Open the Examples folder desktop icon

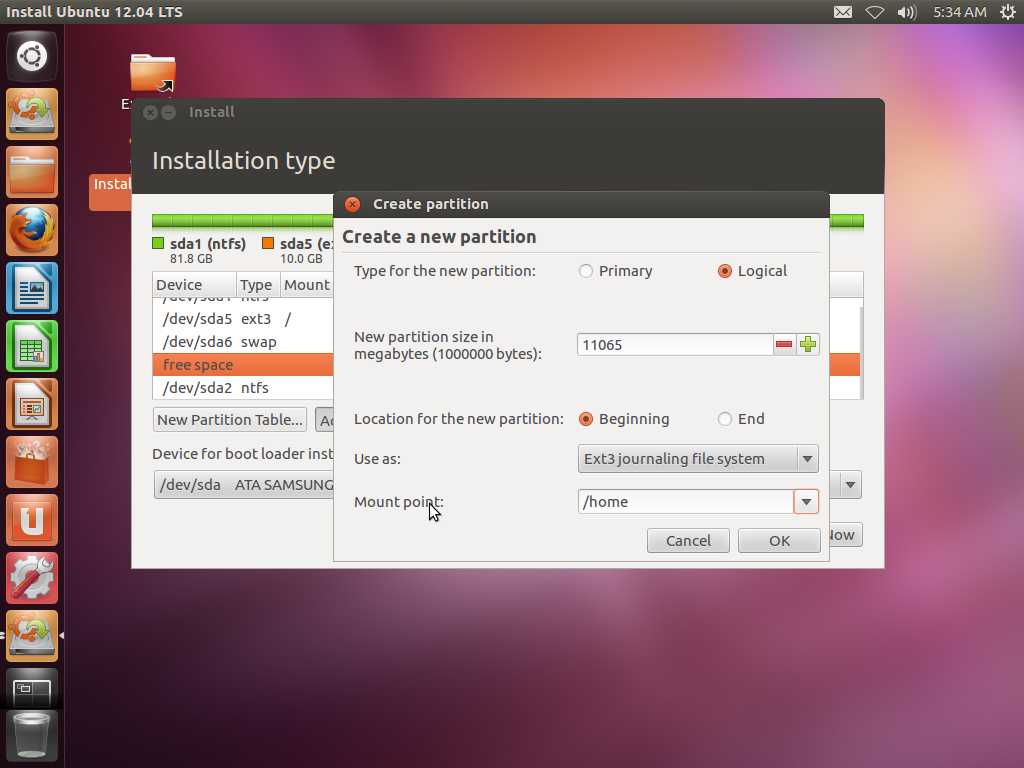(x=153, y=73)
